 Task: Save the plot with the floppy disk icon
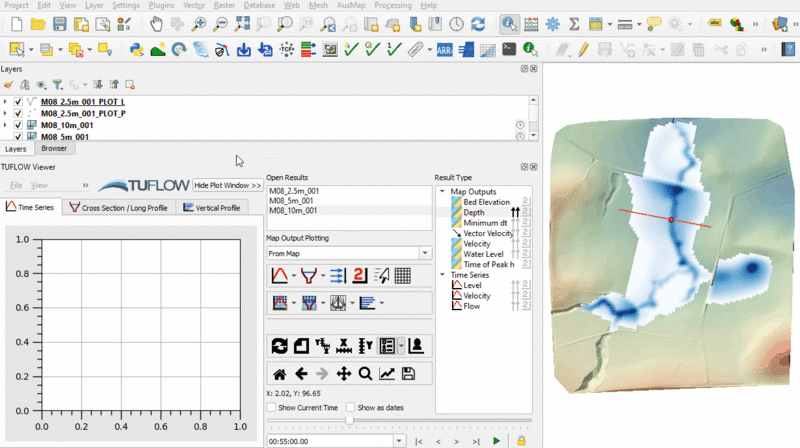pyautogui.click(x=408, y=374)
